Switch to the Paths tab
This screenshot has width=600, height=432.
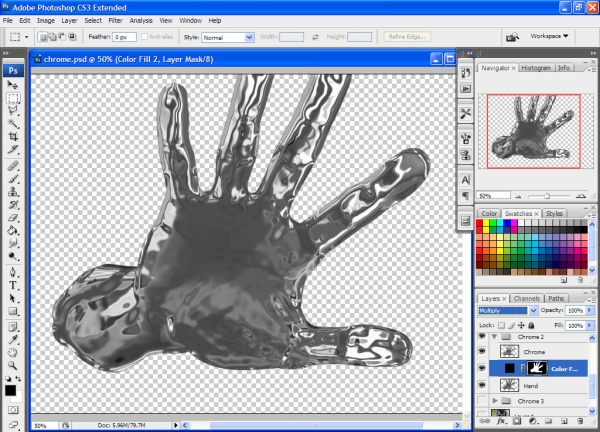click(x=556, y=298)
